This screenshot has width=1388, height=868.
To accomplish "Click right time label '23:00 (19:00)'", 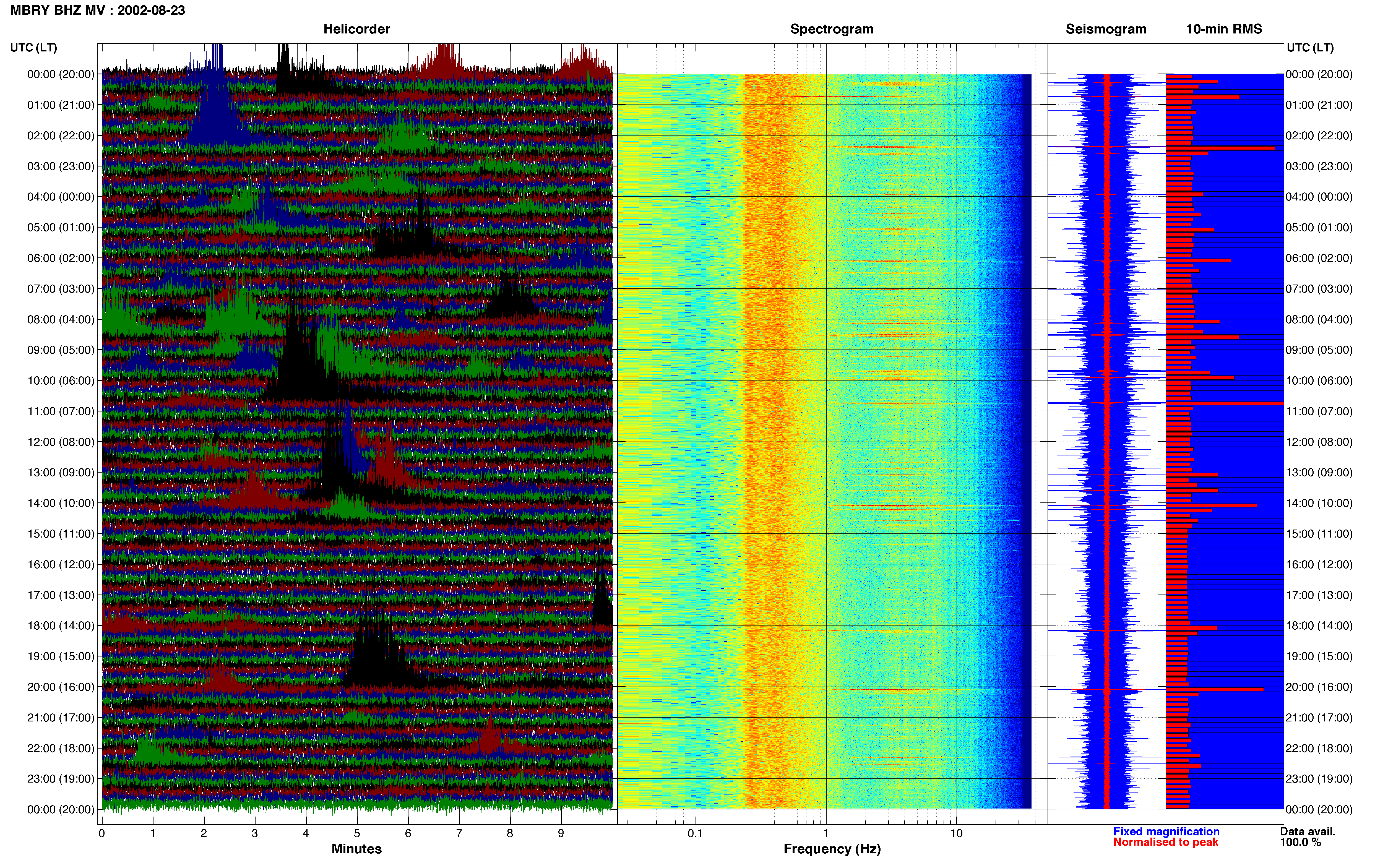I will coord(1319,779).
